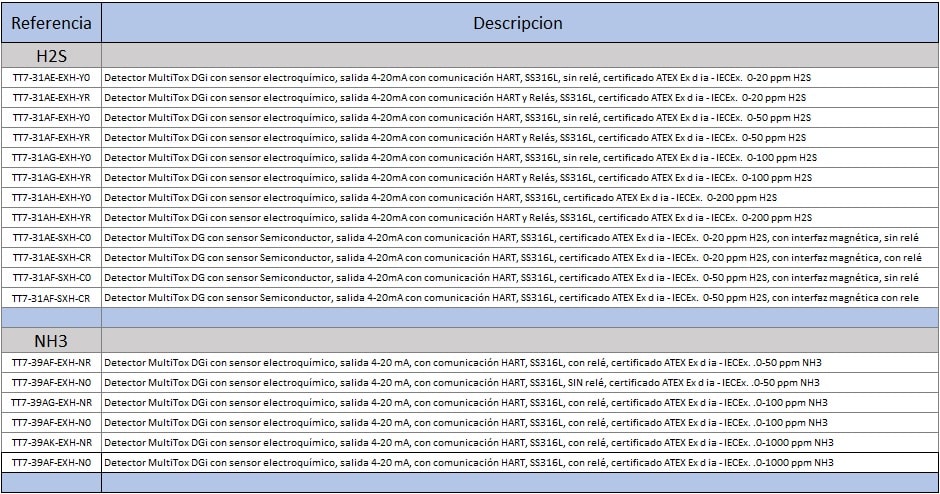Click reference cell TT7-31AE-EXH-YR
The height and width of the screenshot is (494, 940).
(51, 97)
